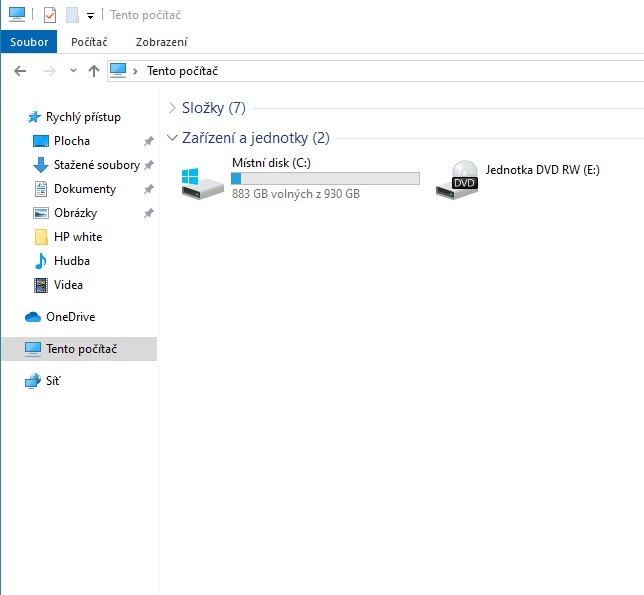Screen dimensions: 644x595
Task: Select the DVD RW drive icon
Action: [x=457, y=180]
